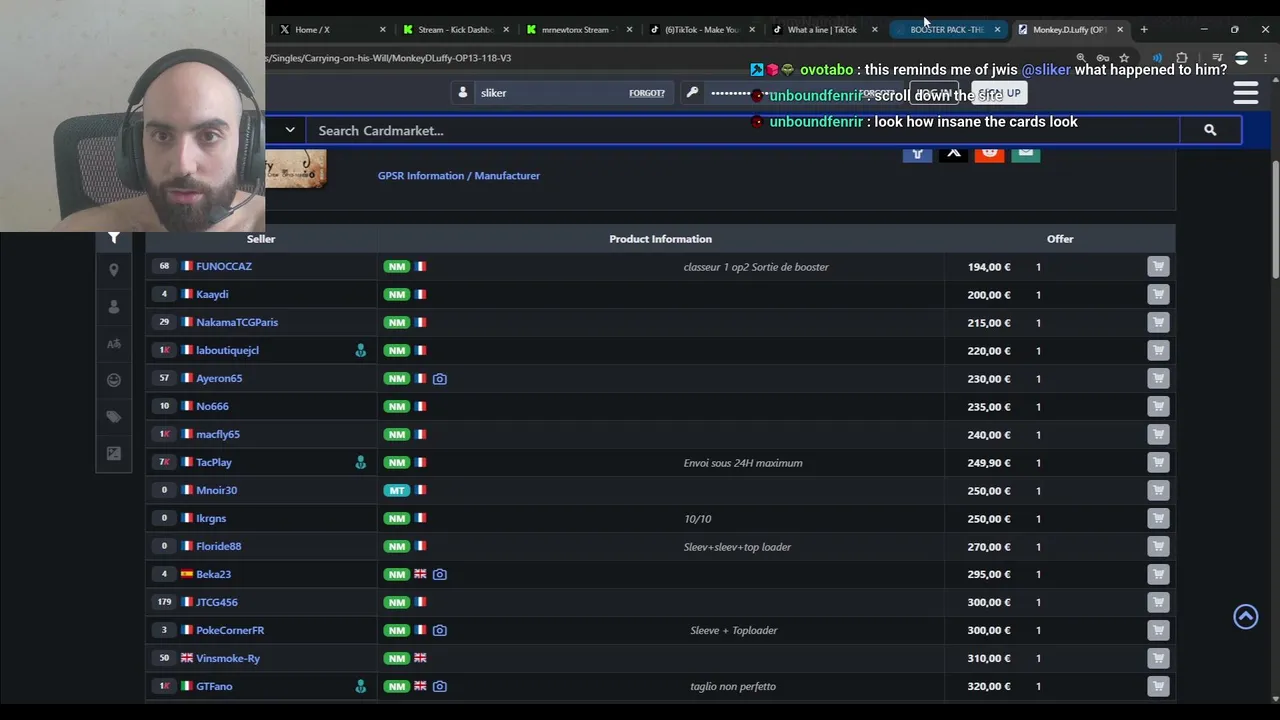This screenshot has height=720, width=1280.
Task: Expand the smiley seller reputation filter
Action: 114,380
